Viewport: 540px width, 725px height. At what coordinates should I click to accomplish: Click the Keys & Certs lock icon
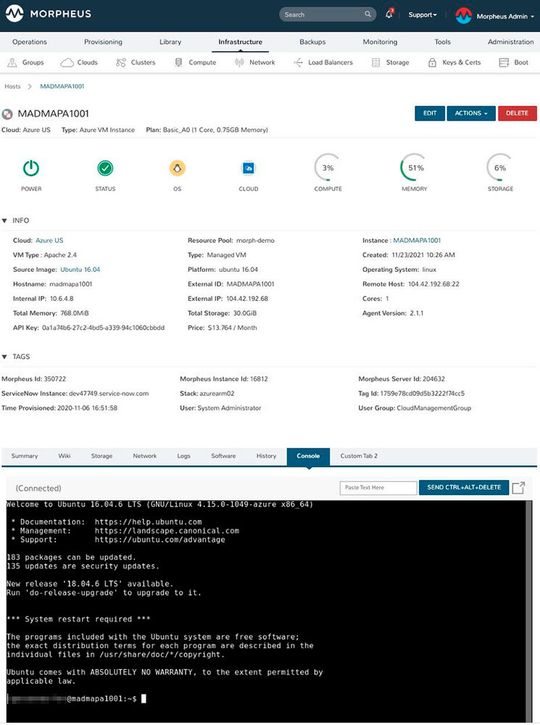tap(432, 62)
